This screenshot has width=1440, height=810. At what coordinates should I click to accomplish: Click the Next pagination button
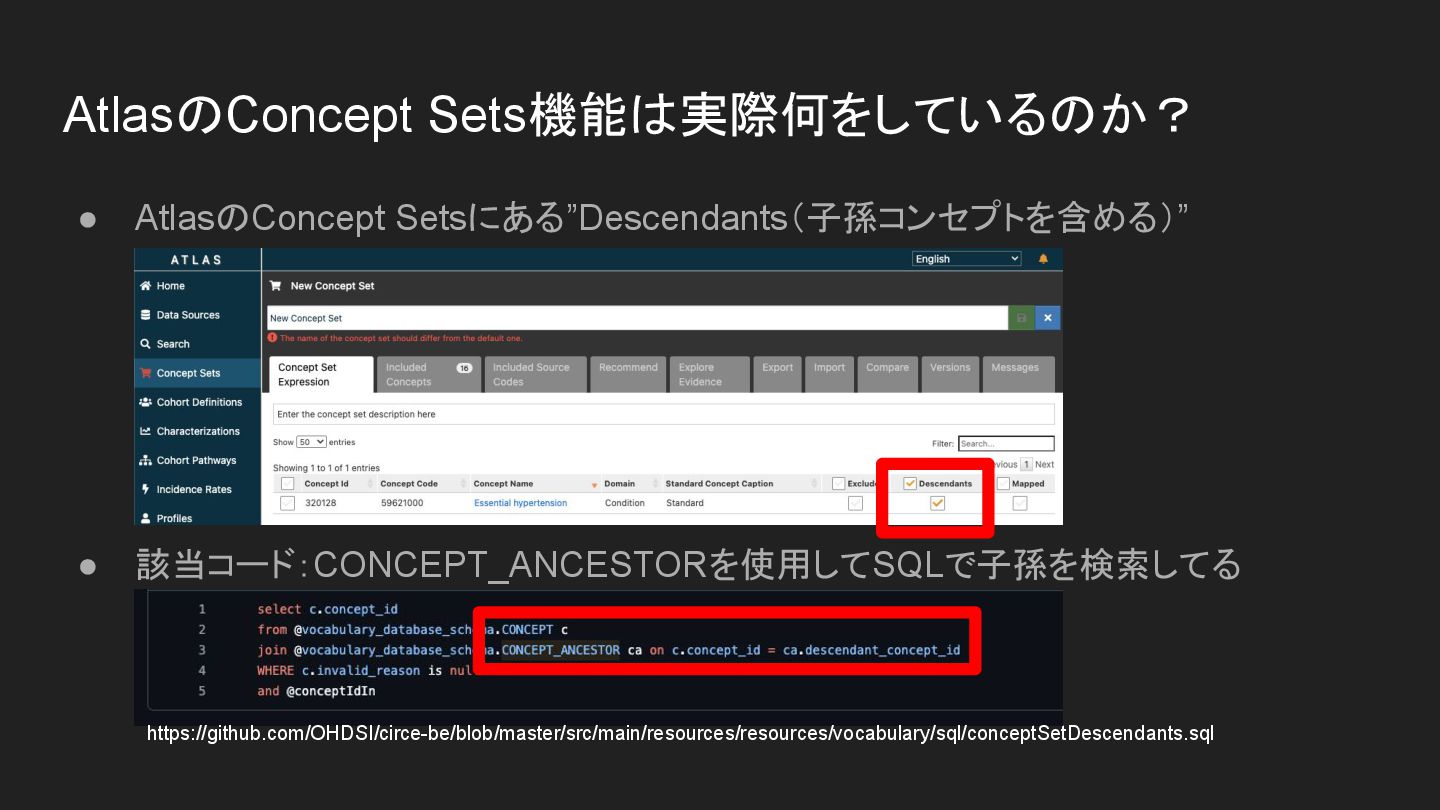coord(1044,465)
